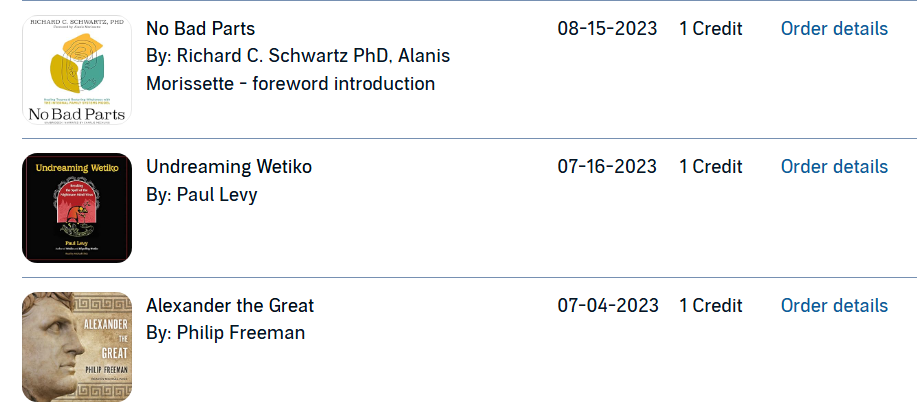Select the Alexander the Great cover thumbnail
The width and height of the screenshot is (917, 411).
coord(77,347)
